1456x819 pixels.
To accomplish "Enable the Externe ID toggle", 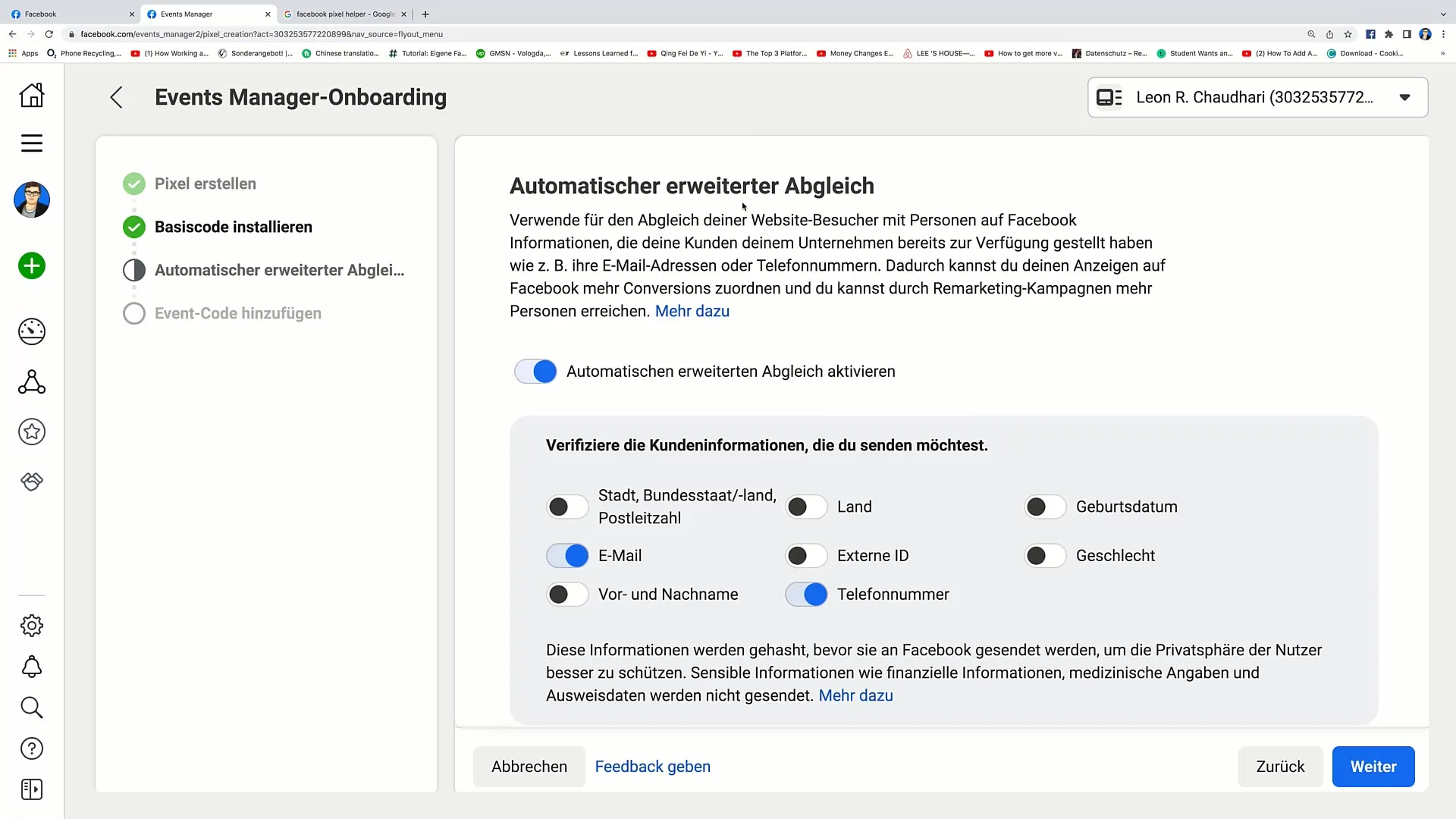I will point(806,556).
